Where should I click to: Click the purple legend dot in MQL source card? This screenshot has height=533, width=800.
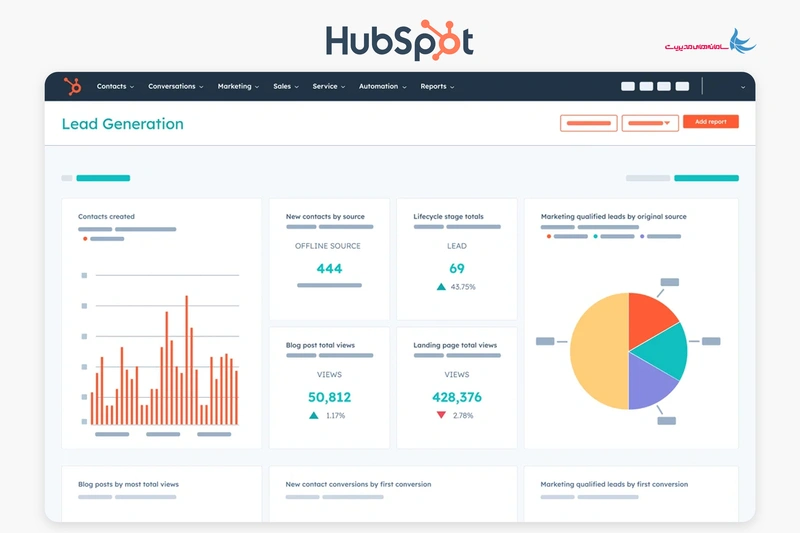click(x=642, y=236)
